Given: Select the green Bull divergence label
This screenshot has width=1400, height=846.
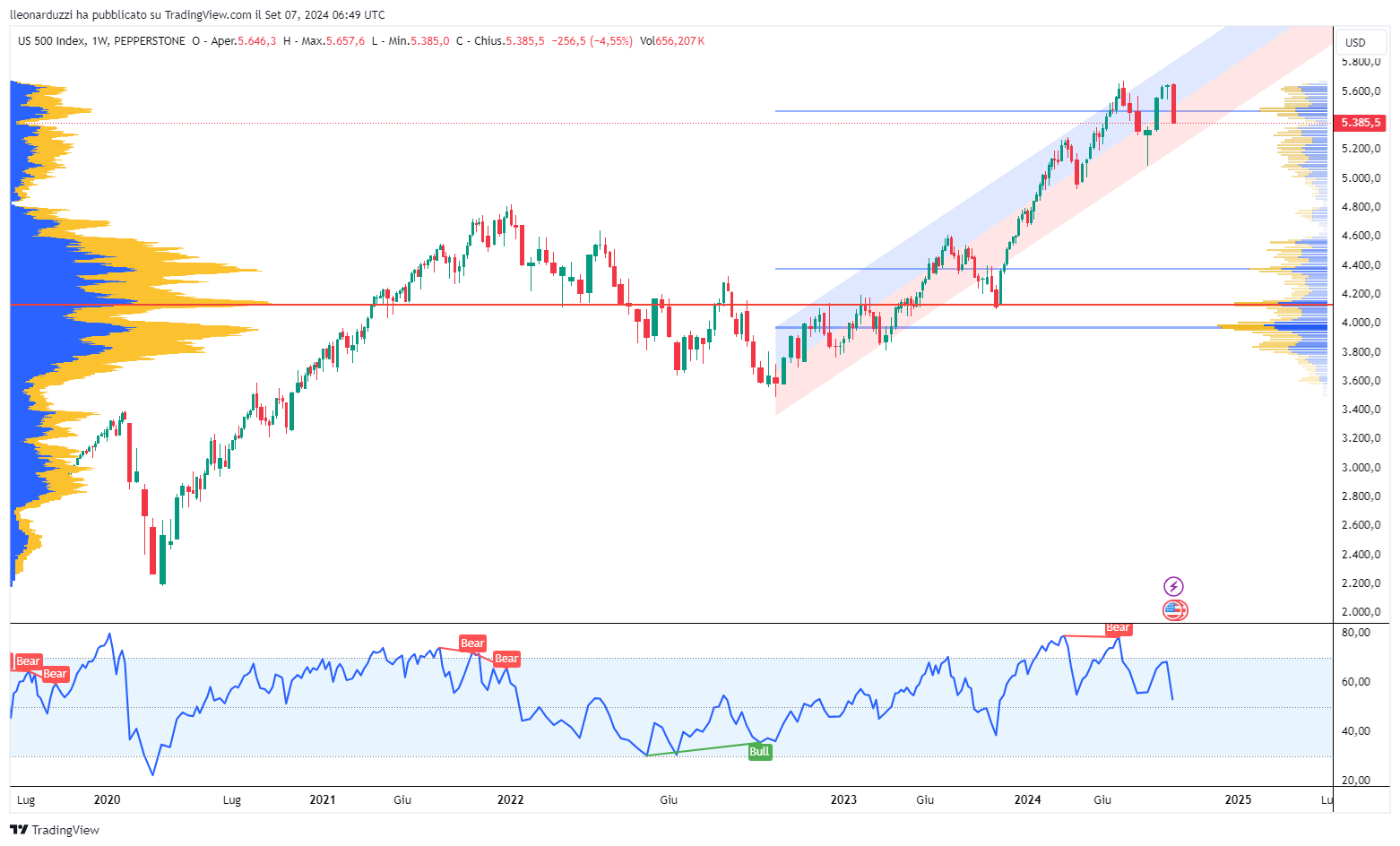Looking at the screenshot, I should coord(759,752).
